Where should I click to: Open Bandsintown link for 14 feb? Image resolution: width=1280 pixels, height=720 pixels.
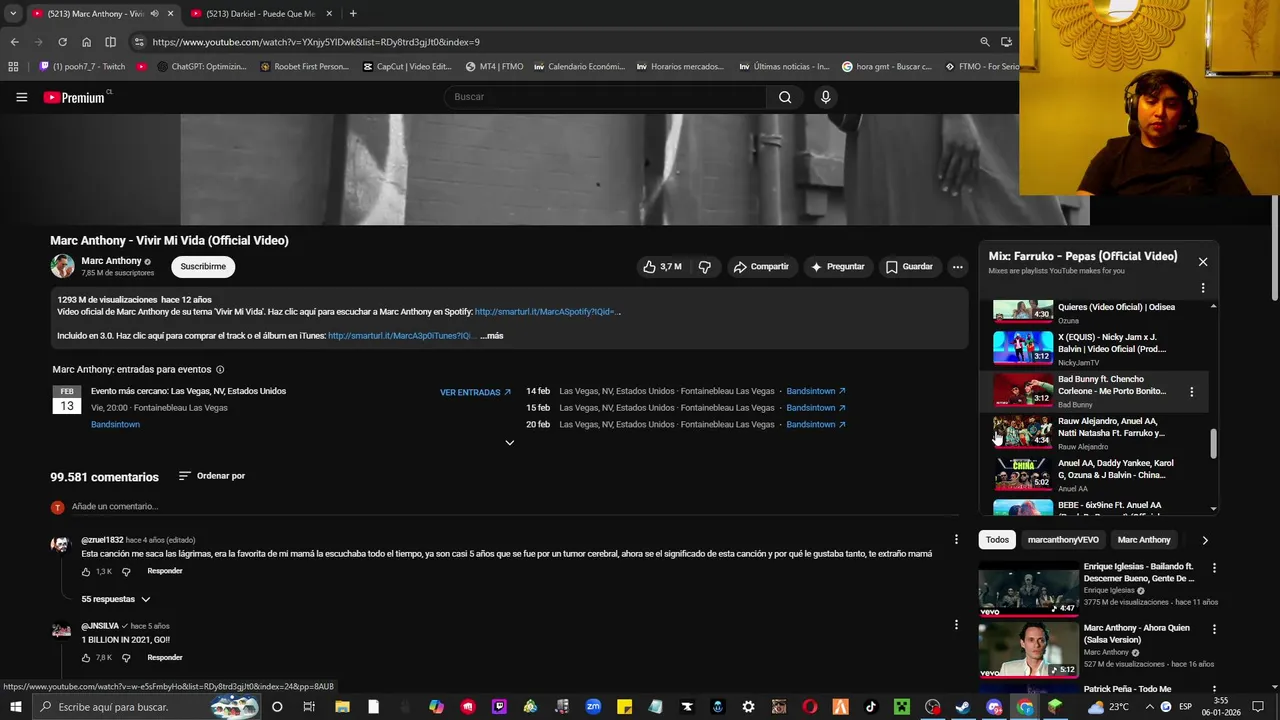point(816,391)
